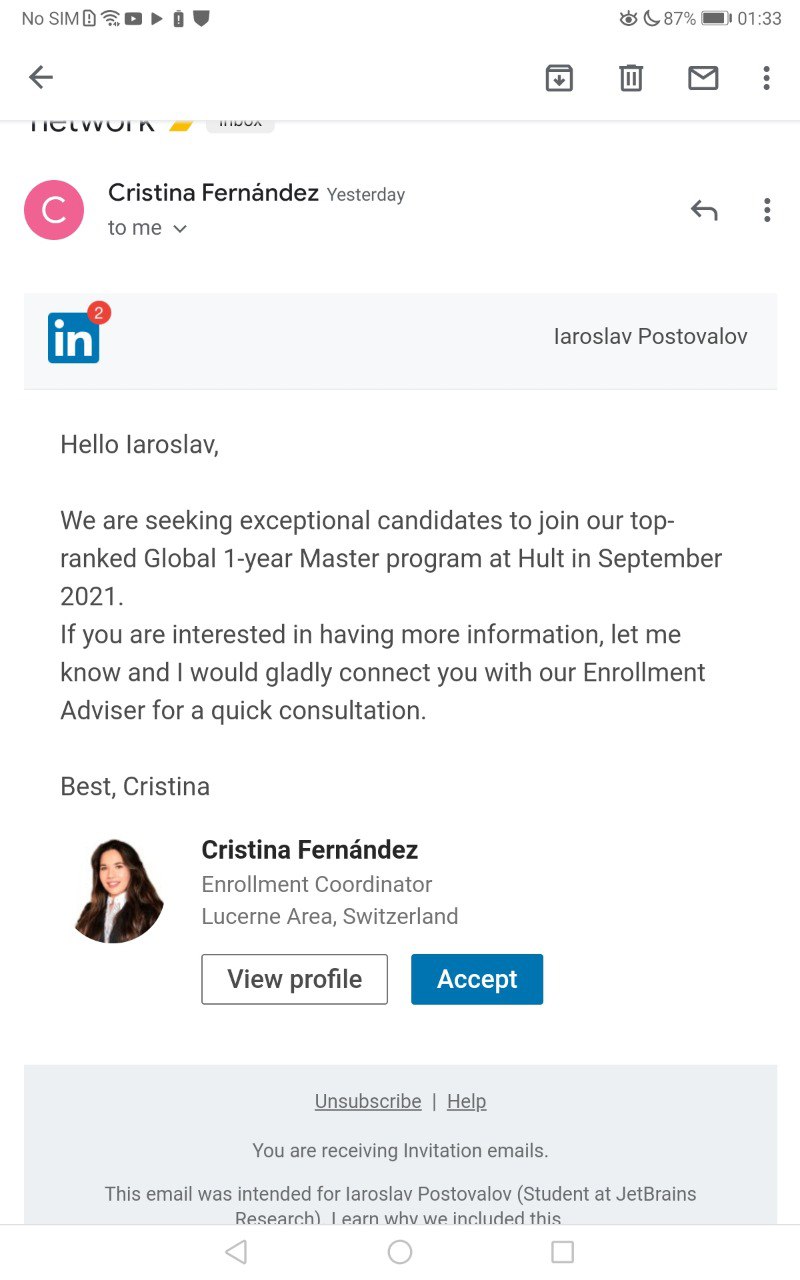Image resolution: width=800 pixels, height=1280 pixels.
Task: Click the View profile button
Action: (x=294, y=979)
